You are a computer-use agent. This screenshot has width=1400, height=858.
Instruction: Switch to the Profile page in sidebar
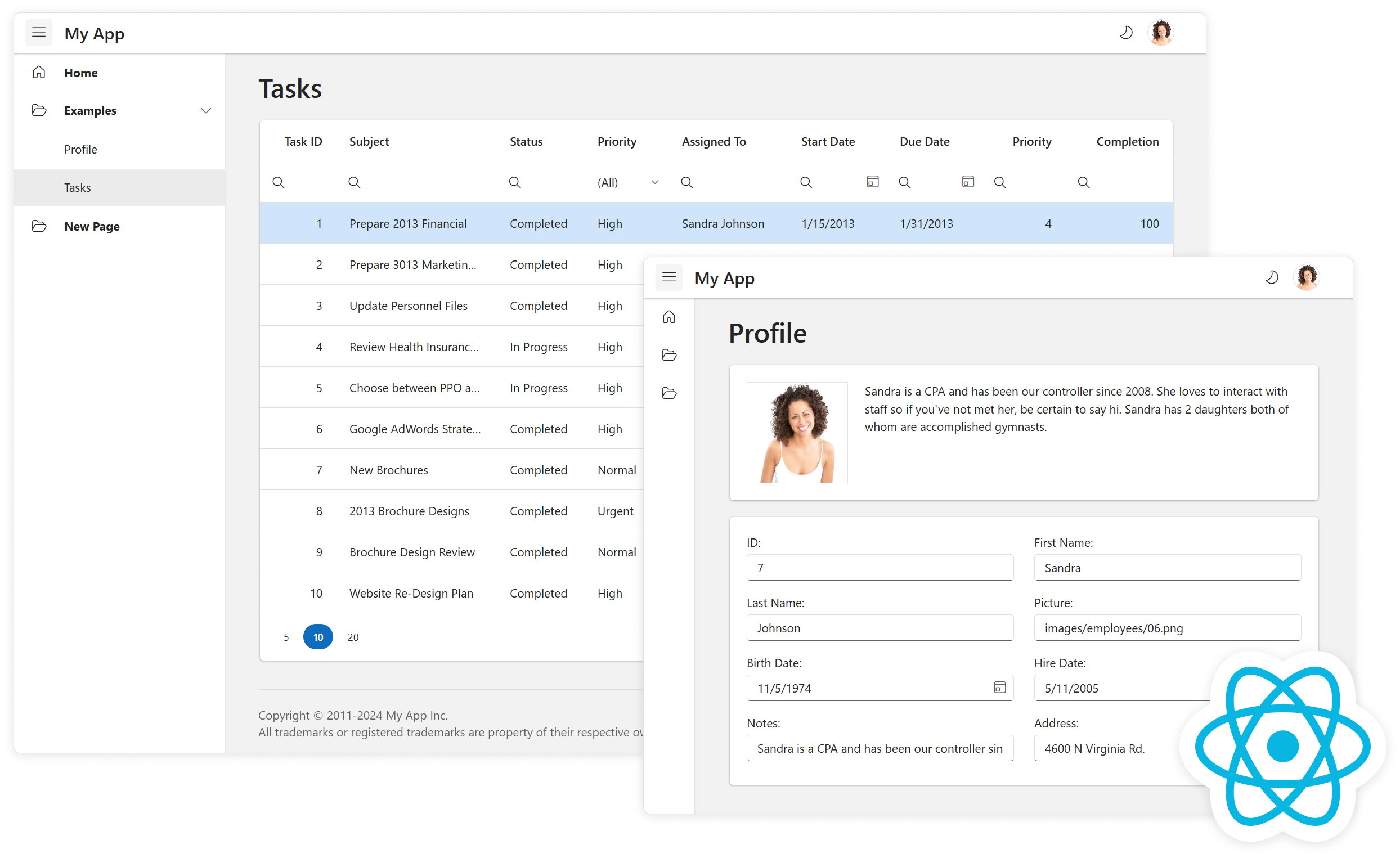(80, 149)
